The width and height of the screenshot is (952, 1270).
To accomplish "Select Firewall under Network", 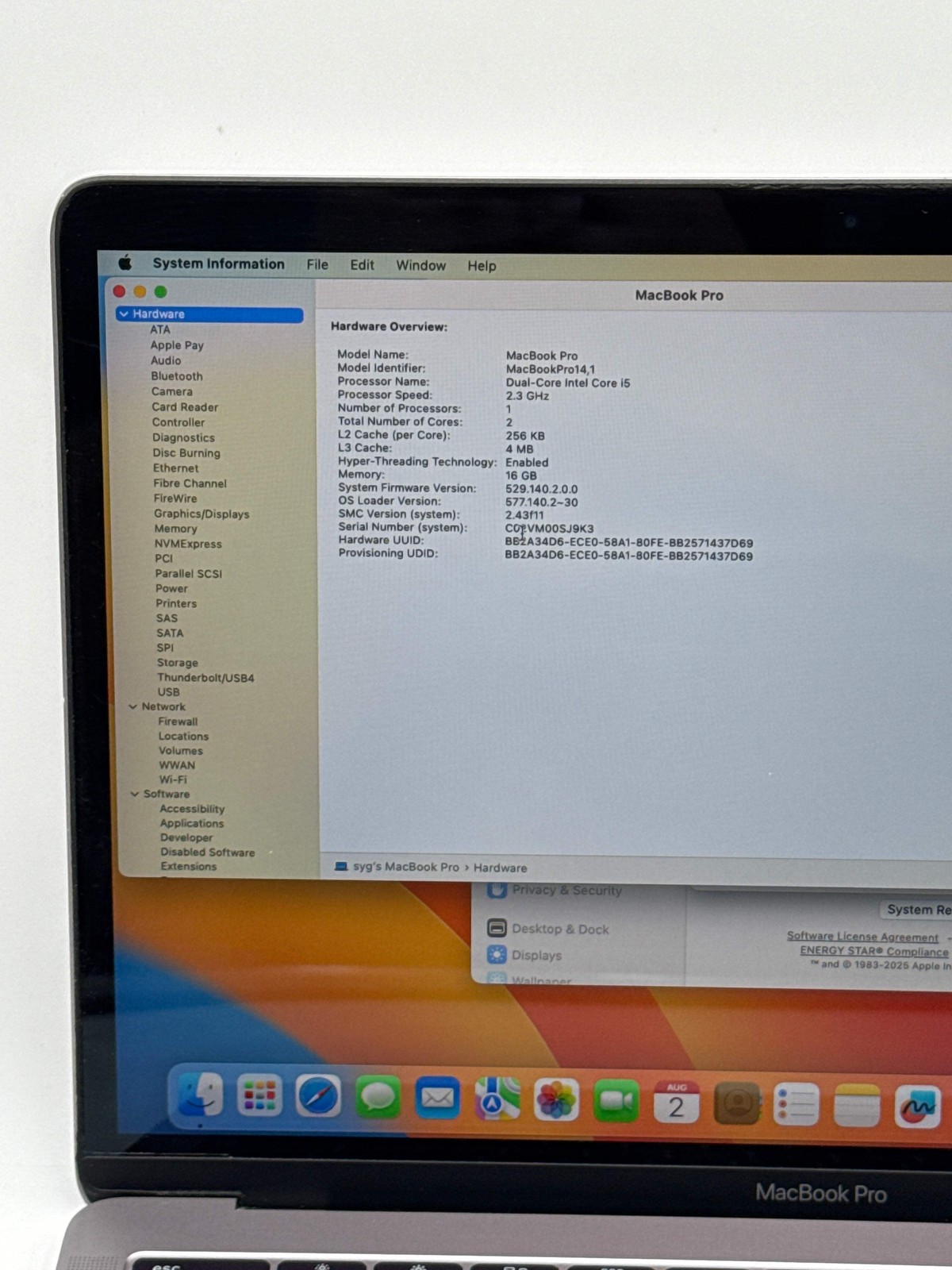I will 178,722.
